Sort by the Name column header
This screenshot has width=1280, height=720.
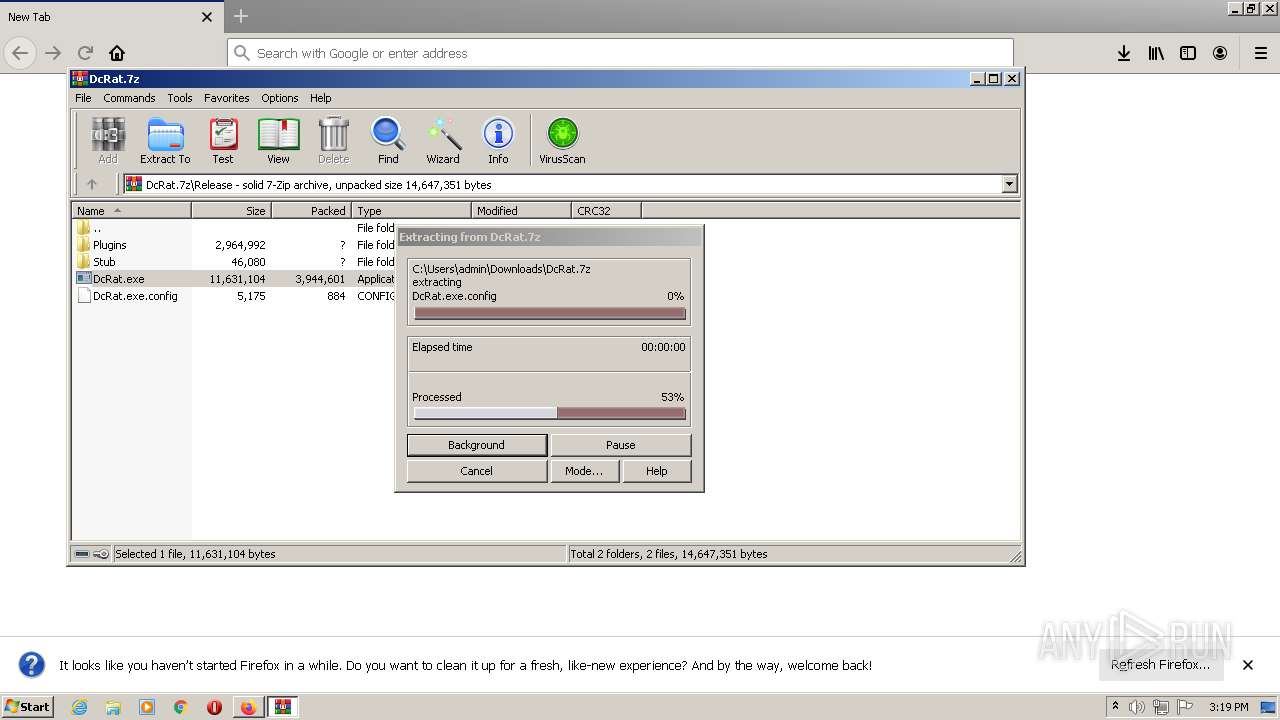click(131, 210)
